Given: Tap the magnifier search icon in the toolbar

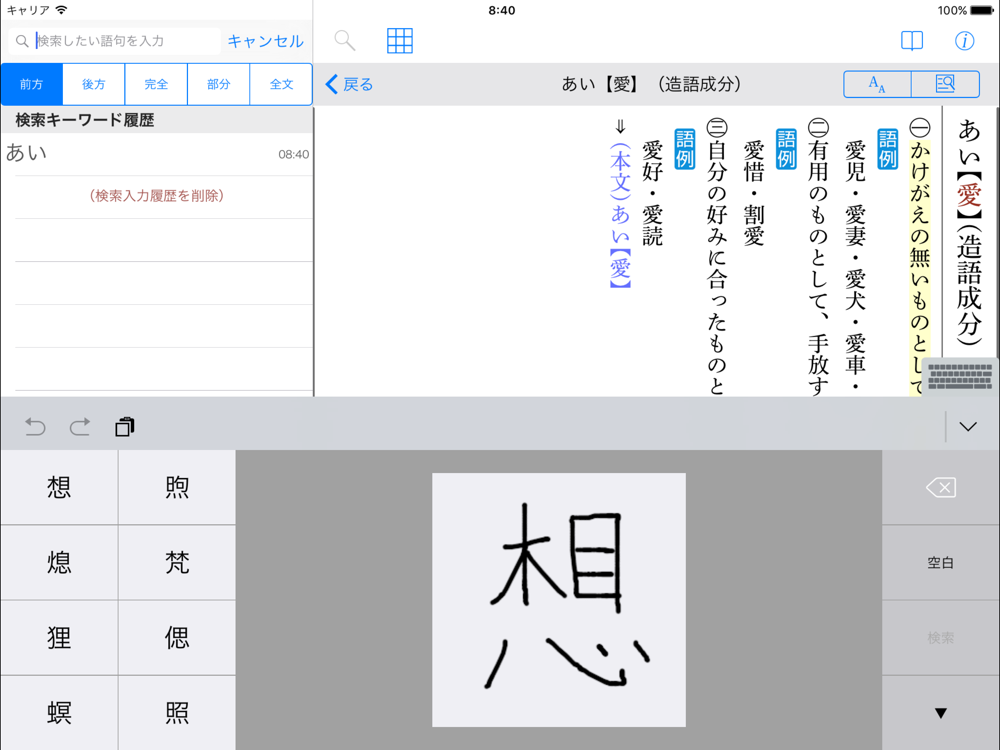Looking at the screenshot, I should click(x=344, y=41).
